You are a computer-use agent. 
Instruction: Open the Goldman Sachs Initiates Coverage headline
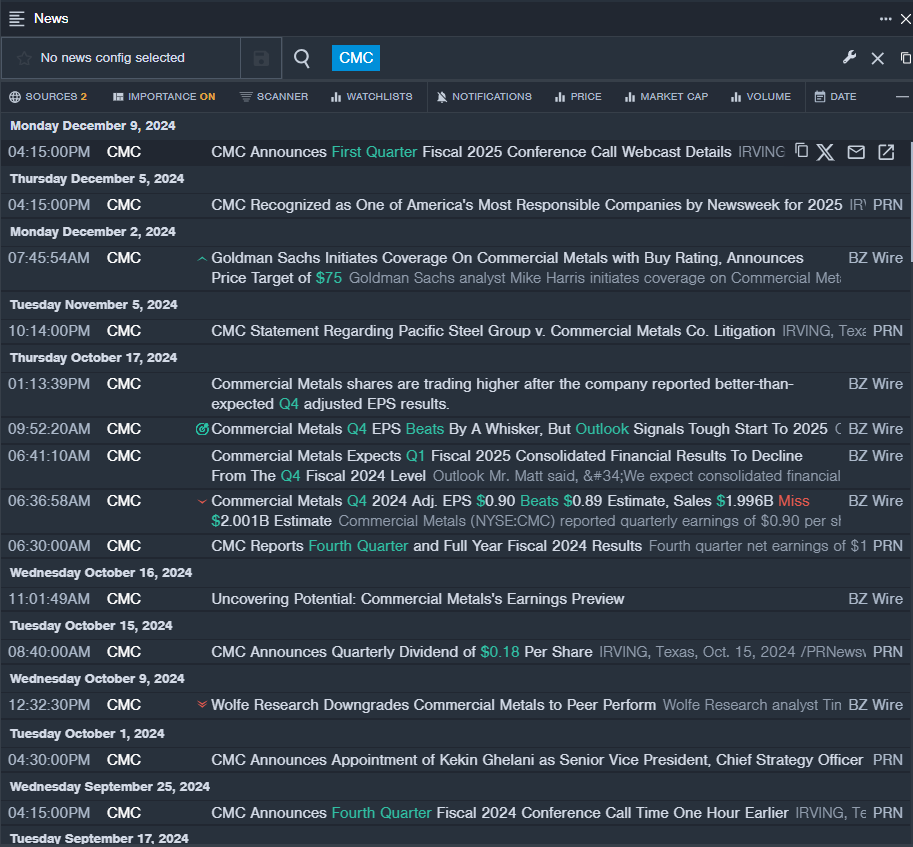point(507,258)
